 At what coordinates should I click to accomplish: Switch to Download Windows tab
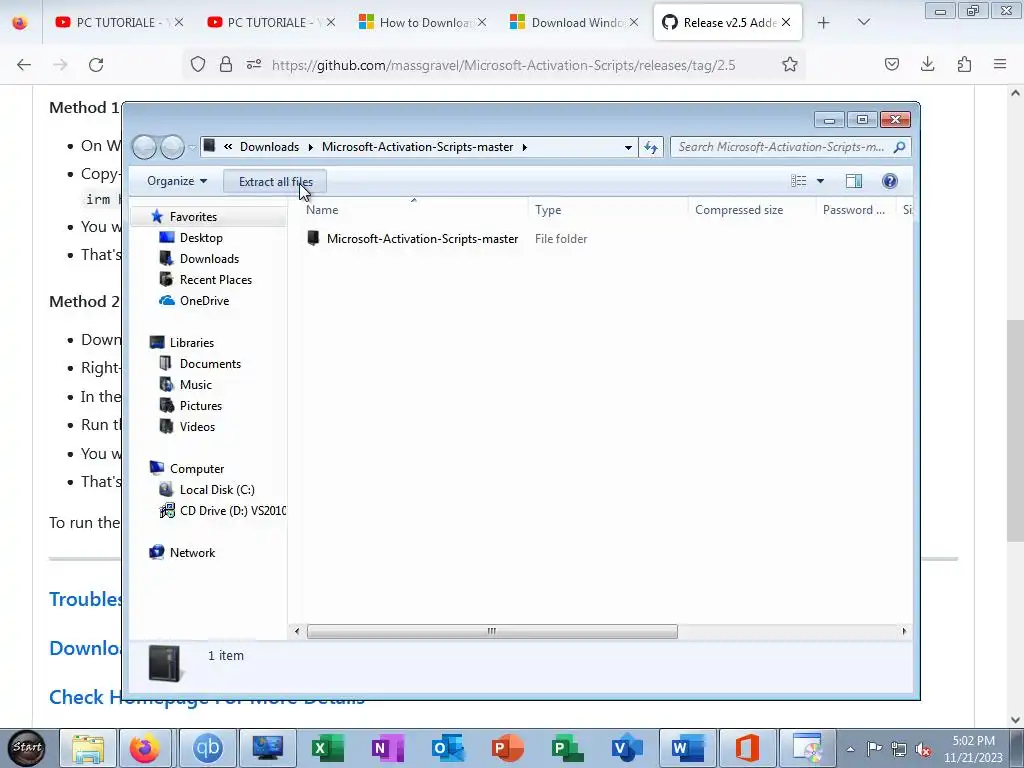[577, 22]
